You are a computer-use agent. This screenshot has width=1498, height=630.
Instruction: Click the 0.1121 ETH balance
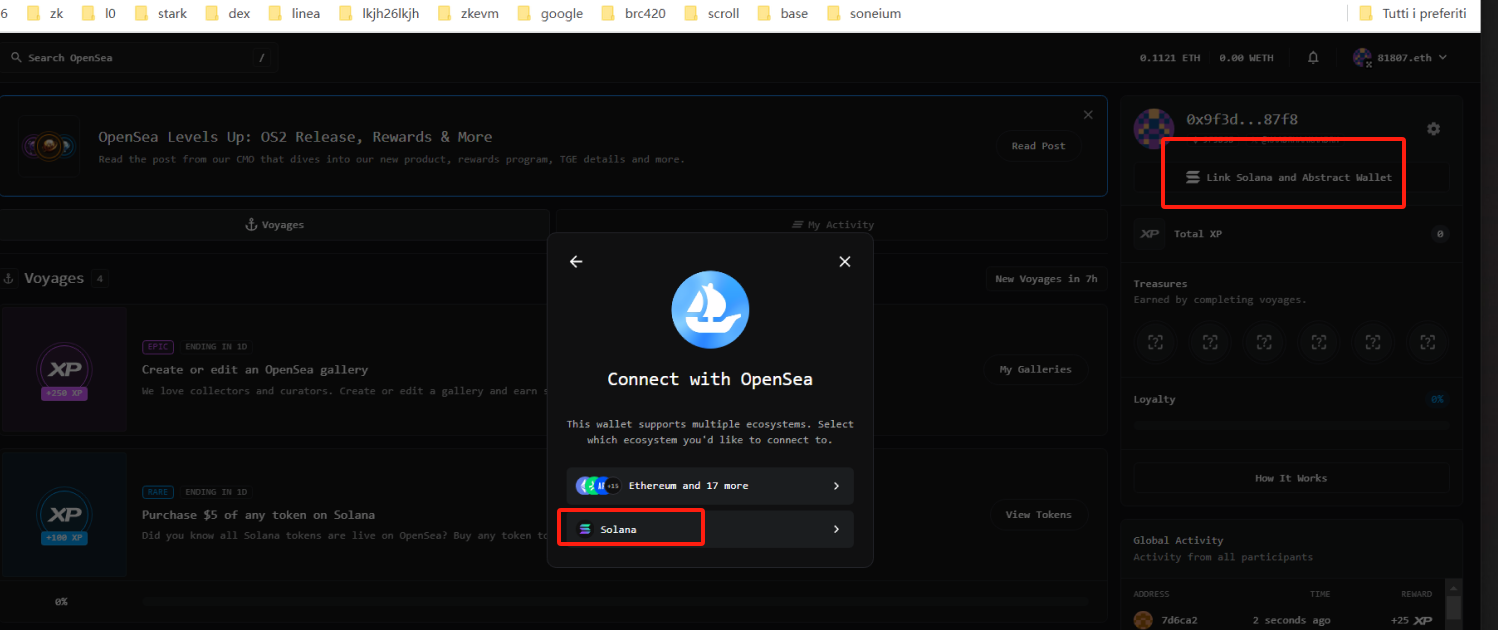1169,58
